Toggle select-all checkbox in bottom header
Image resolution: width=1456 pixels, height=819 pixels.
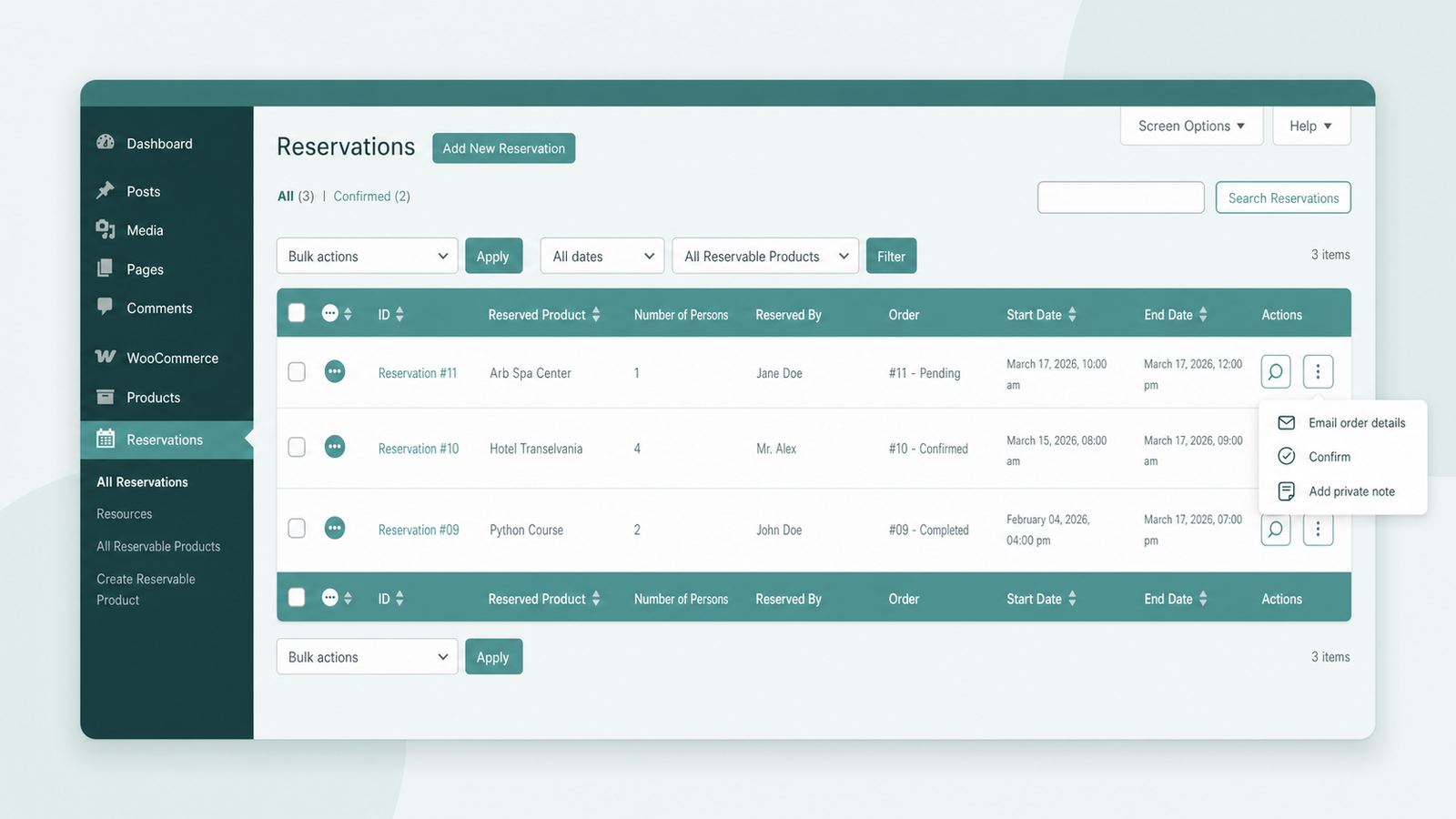pos(297,597)
